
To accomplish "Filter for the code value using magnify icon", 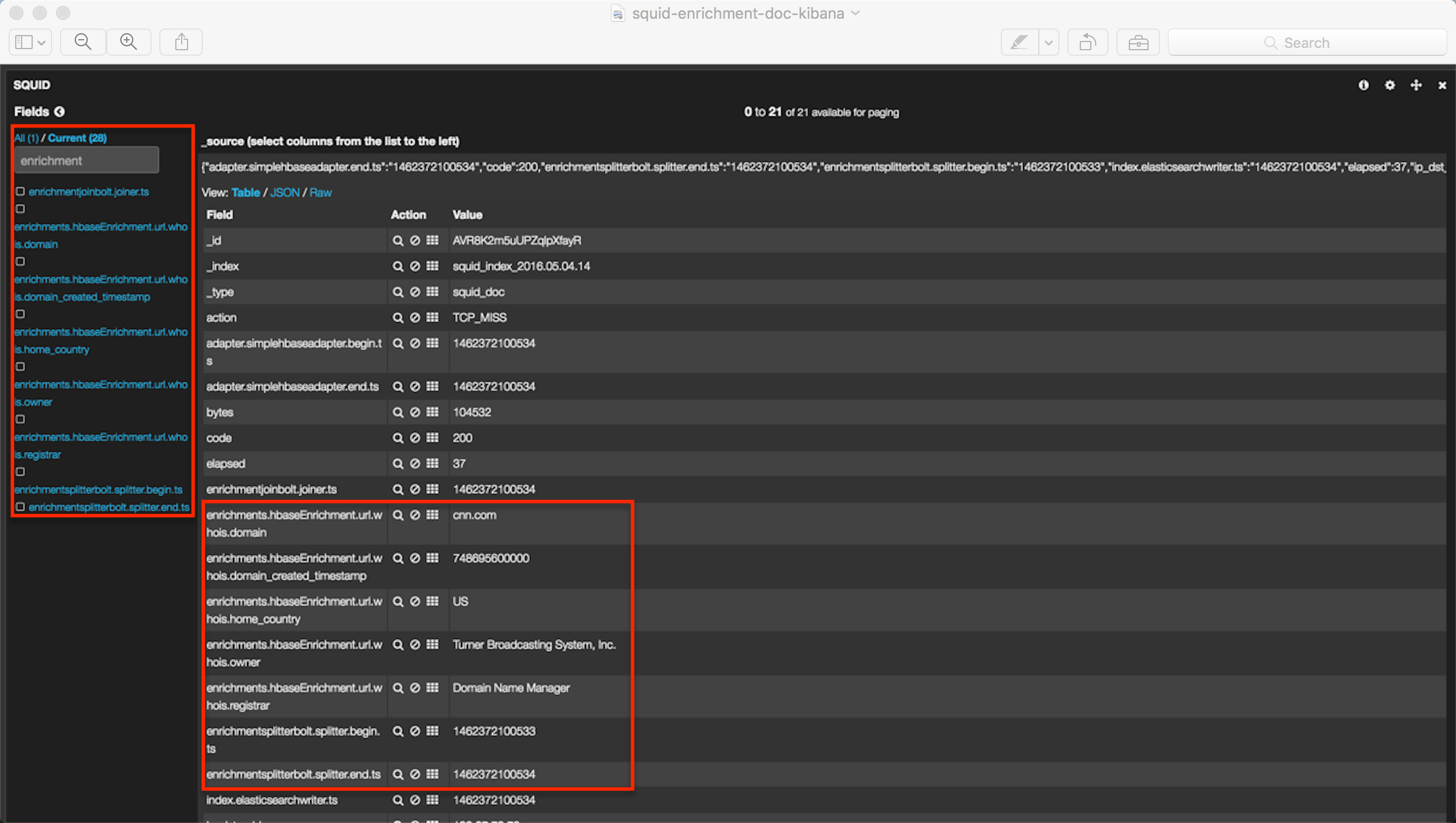I will 397,438.
